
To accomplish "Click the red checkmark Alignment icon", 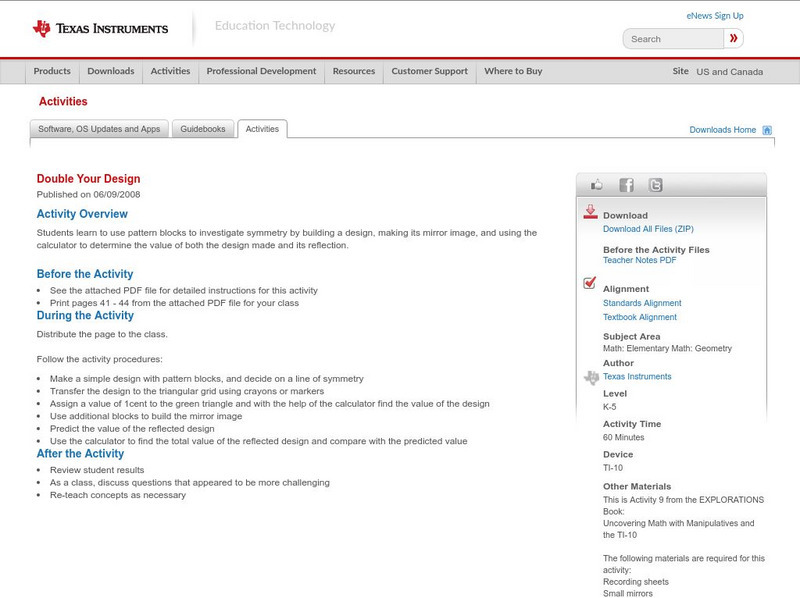I will (x=589, y=283).
